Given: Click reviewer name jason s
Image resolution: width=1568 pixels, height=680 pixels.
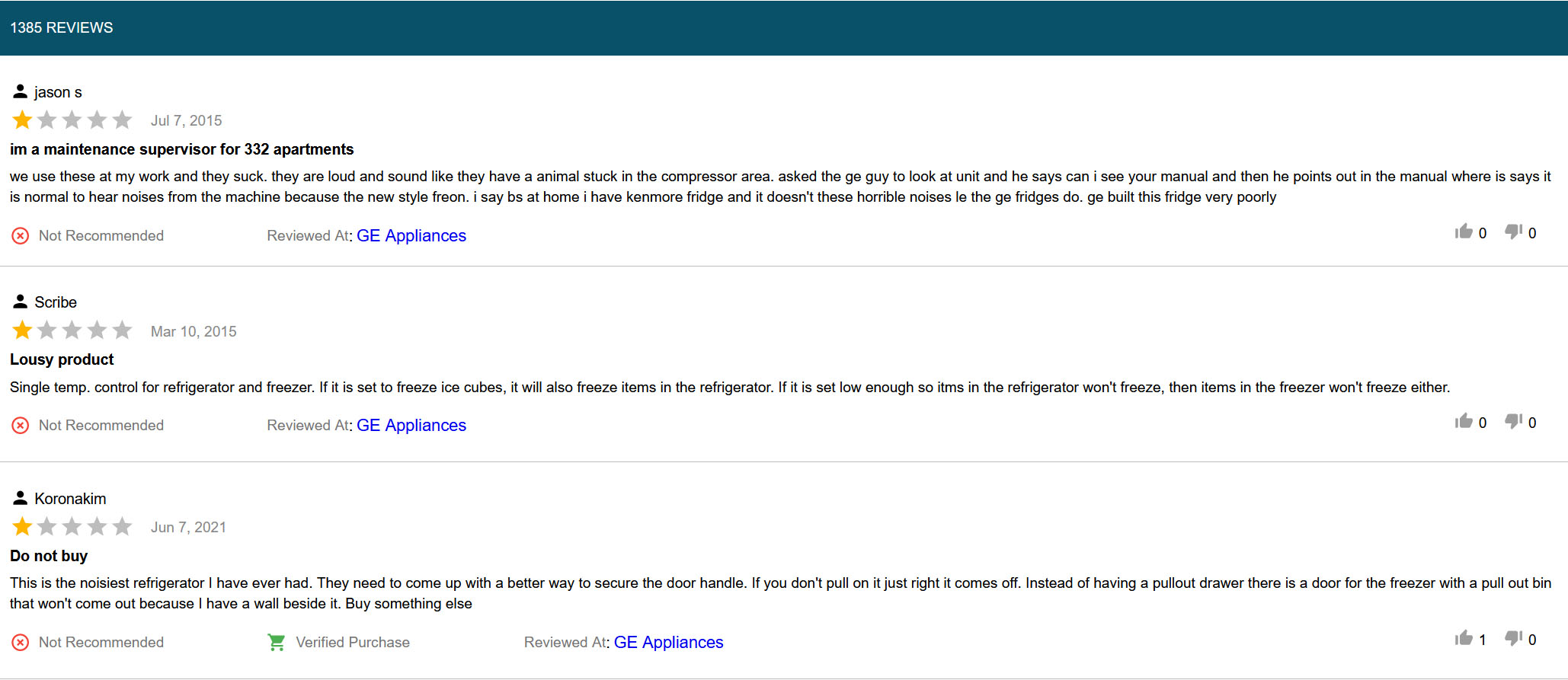Looking at the screenshot, I should [58, 92].
